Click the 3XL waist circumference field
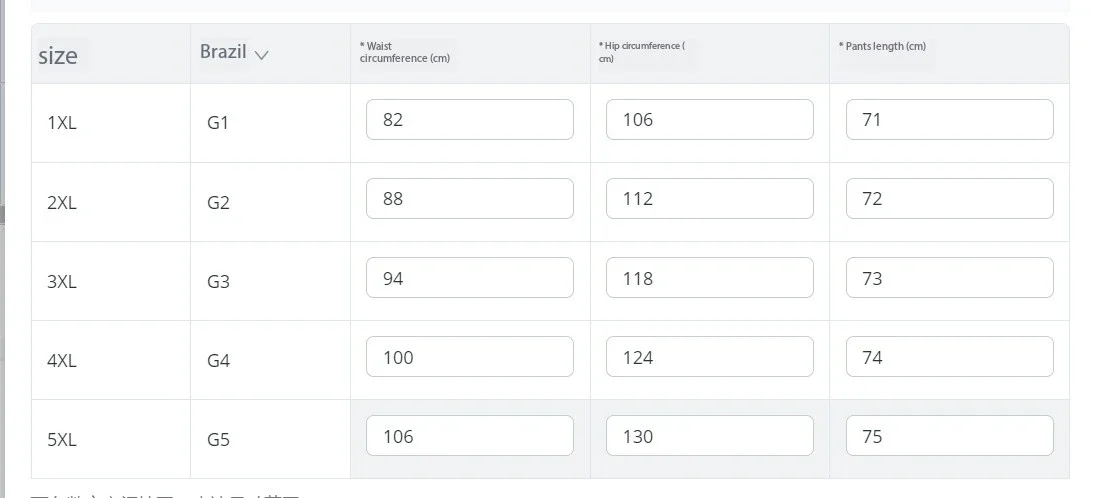1096x498 pixels. (469, 278)
